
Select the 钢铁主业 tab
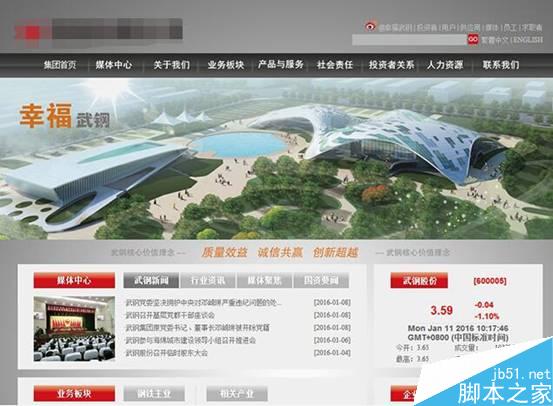tap(154, 394)
